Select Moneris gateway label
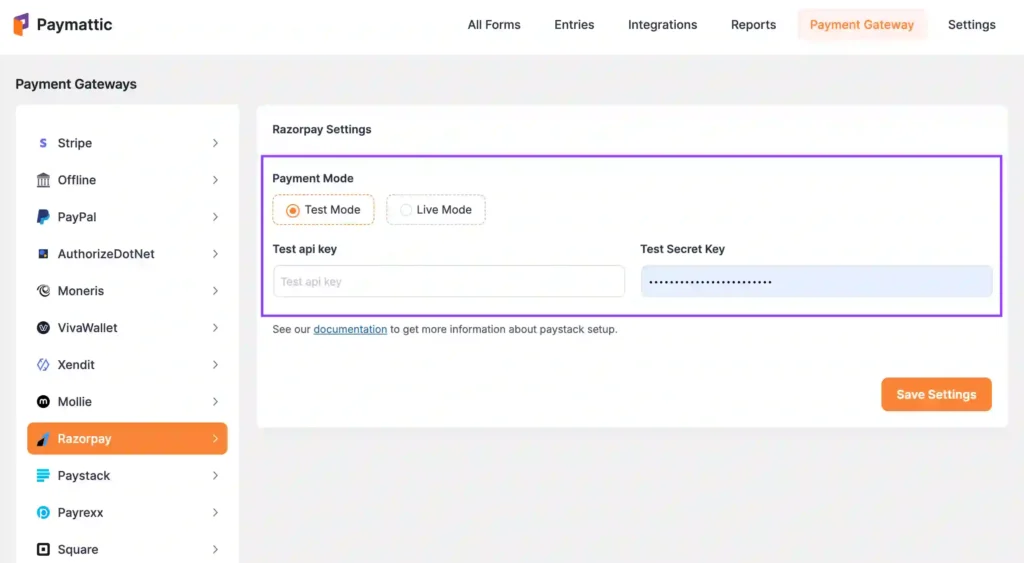 coord(80,291)
